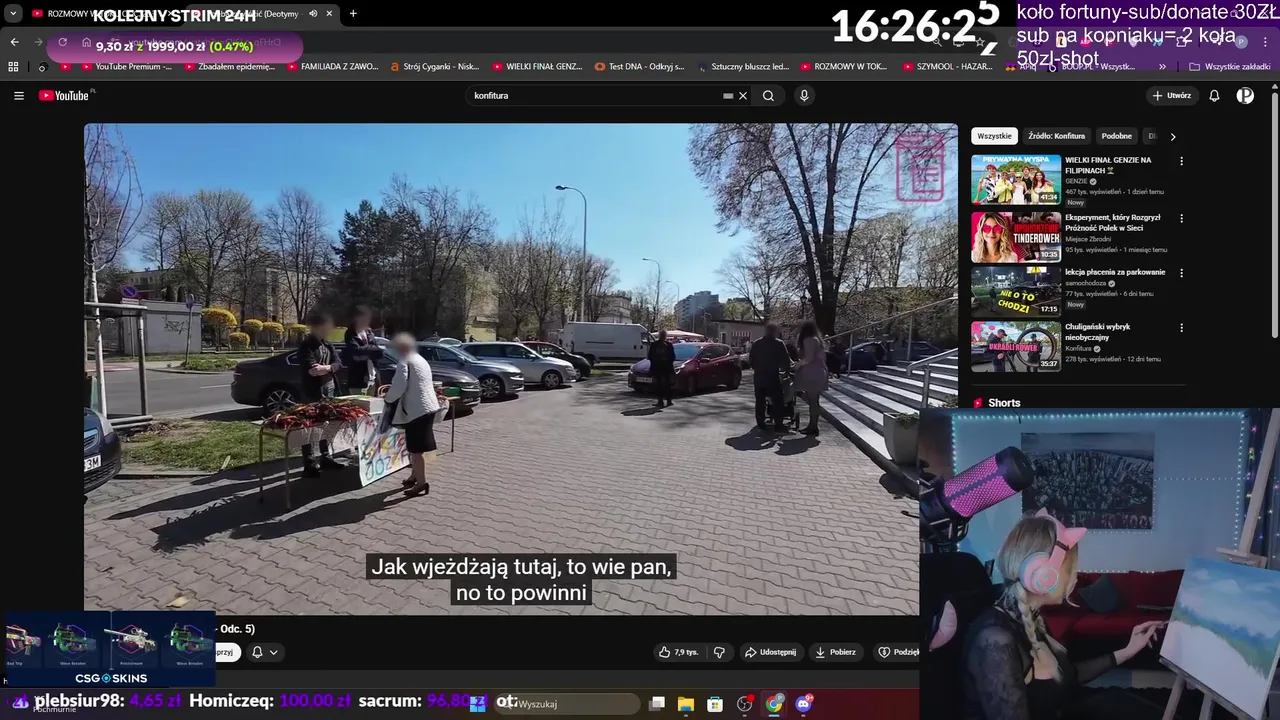Viewport: 1280px width, 720px height.
Task: Select the Wszystkie filter chip
Action: point(994,136)
